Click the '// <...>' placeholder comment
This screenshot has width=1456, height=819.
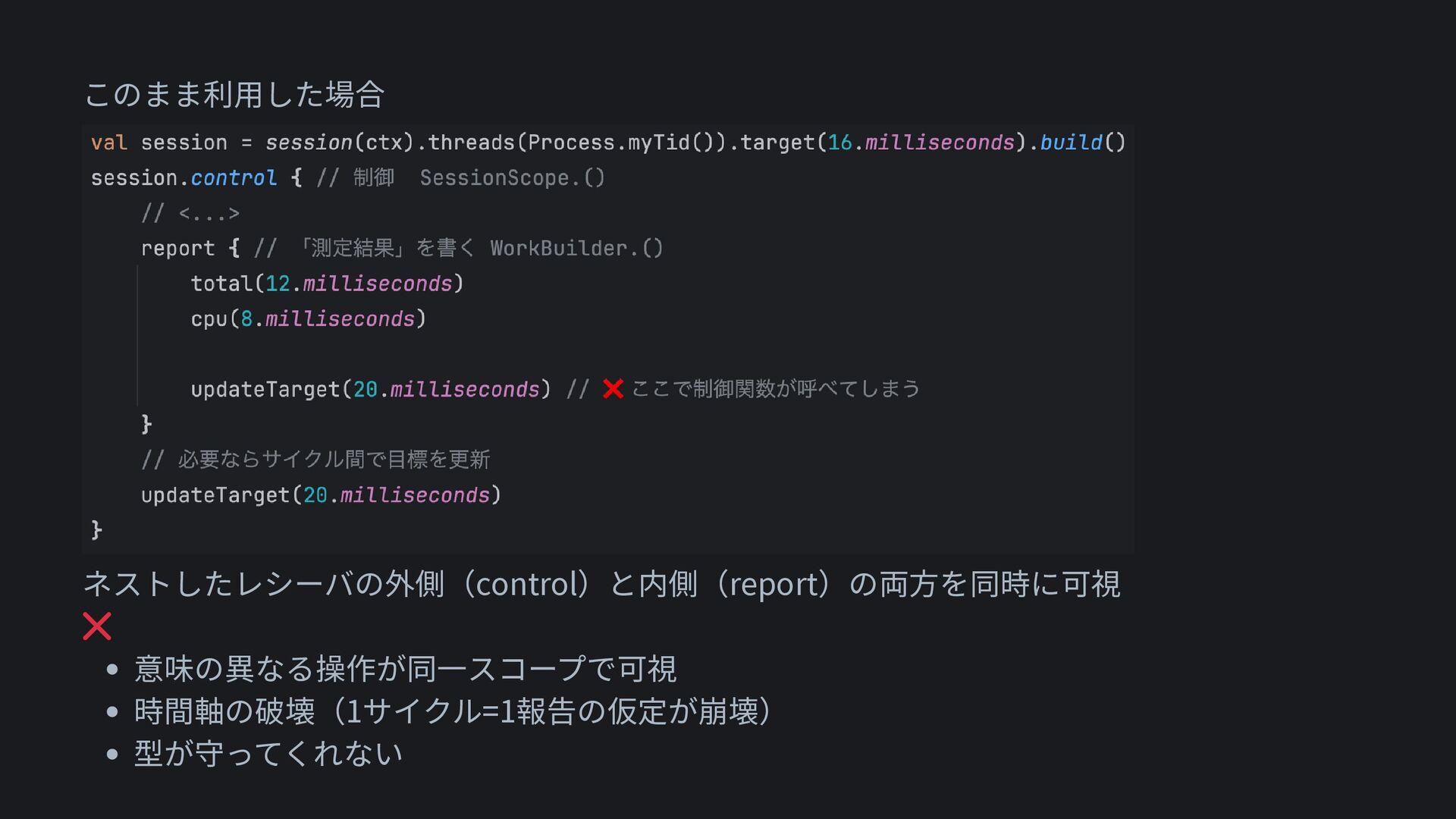[190, 214]
